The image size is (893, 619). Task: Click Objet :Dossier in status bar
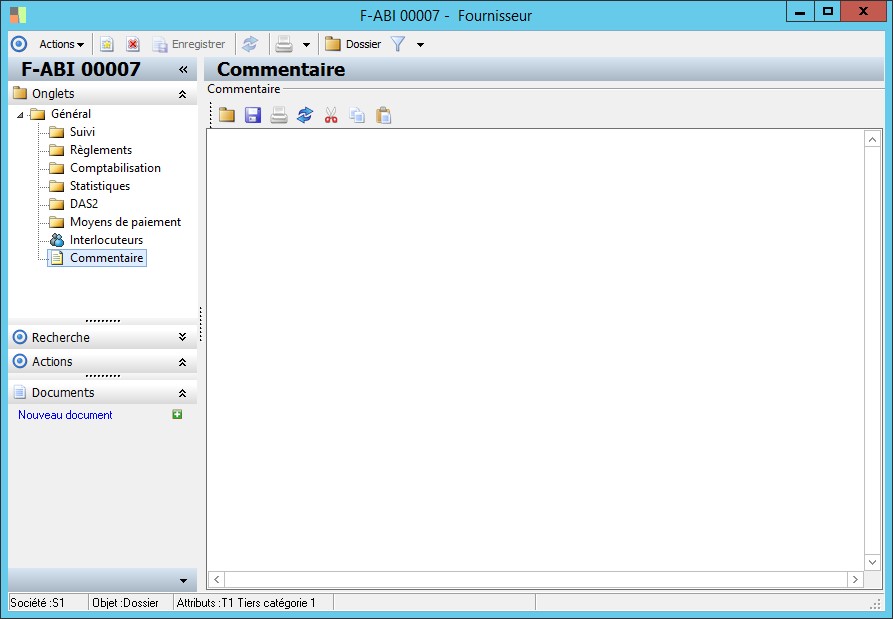pos(125,603)
